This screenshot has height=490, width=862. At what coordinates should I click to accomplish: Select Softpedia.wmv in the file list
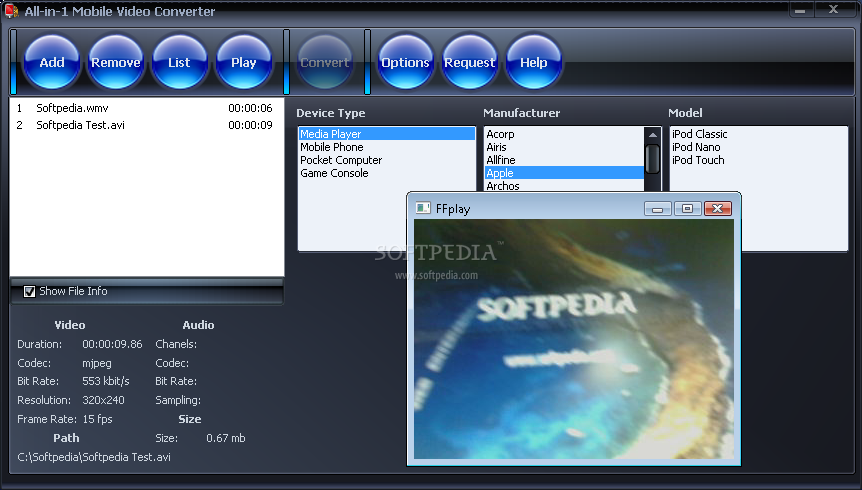click(146, 108)
